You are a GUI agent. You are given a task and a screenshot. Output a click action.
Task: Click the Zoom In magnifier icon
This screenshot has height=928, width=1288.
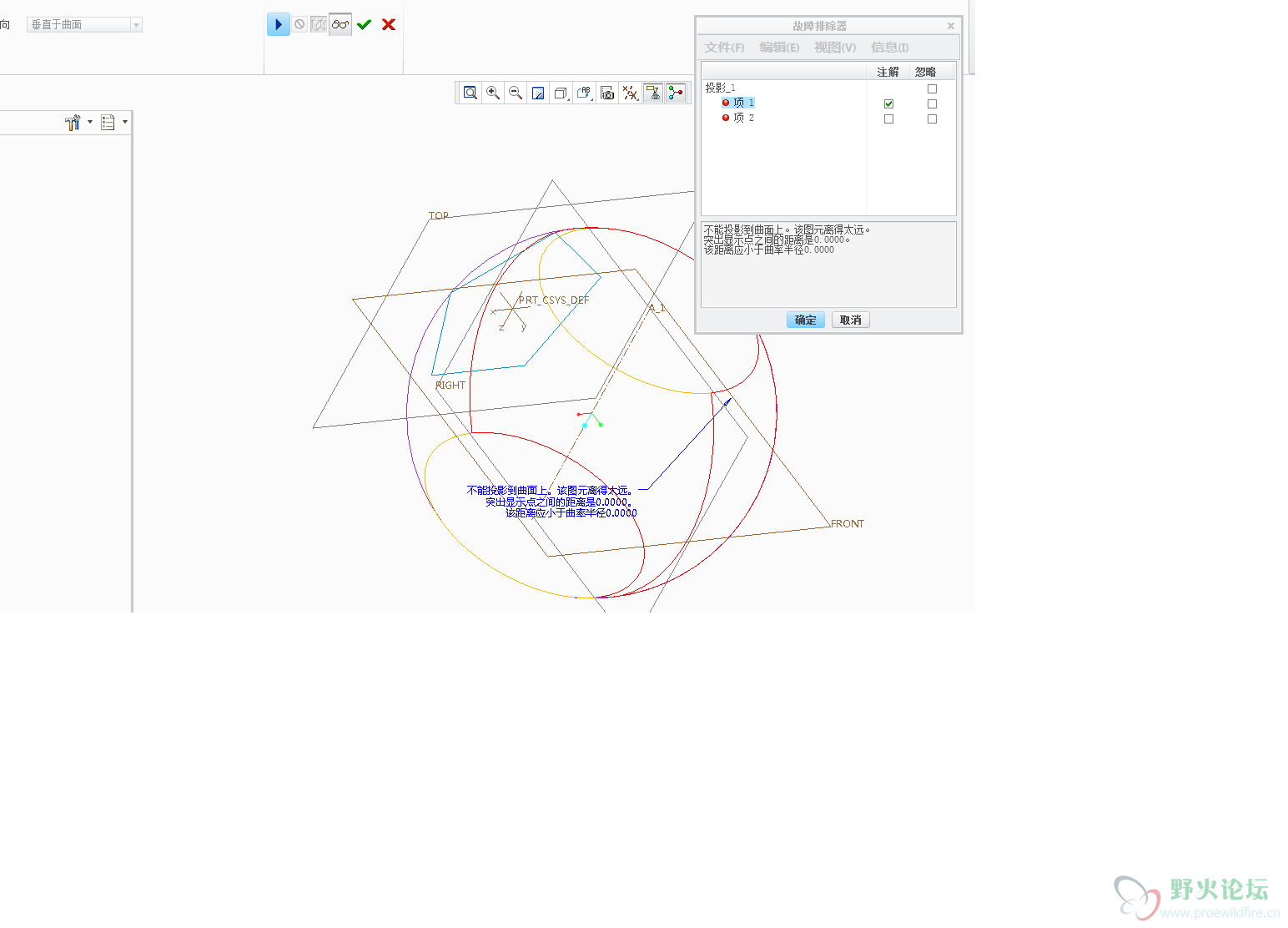tap(493, 93)
